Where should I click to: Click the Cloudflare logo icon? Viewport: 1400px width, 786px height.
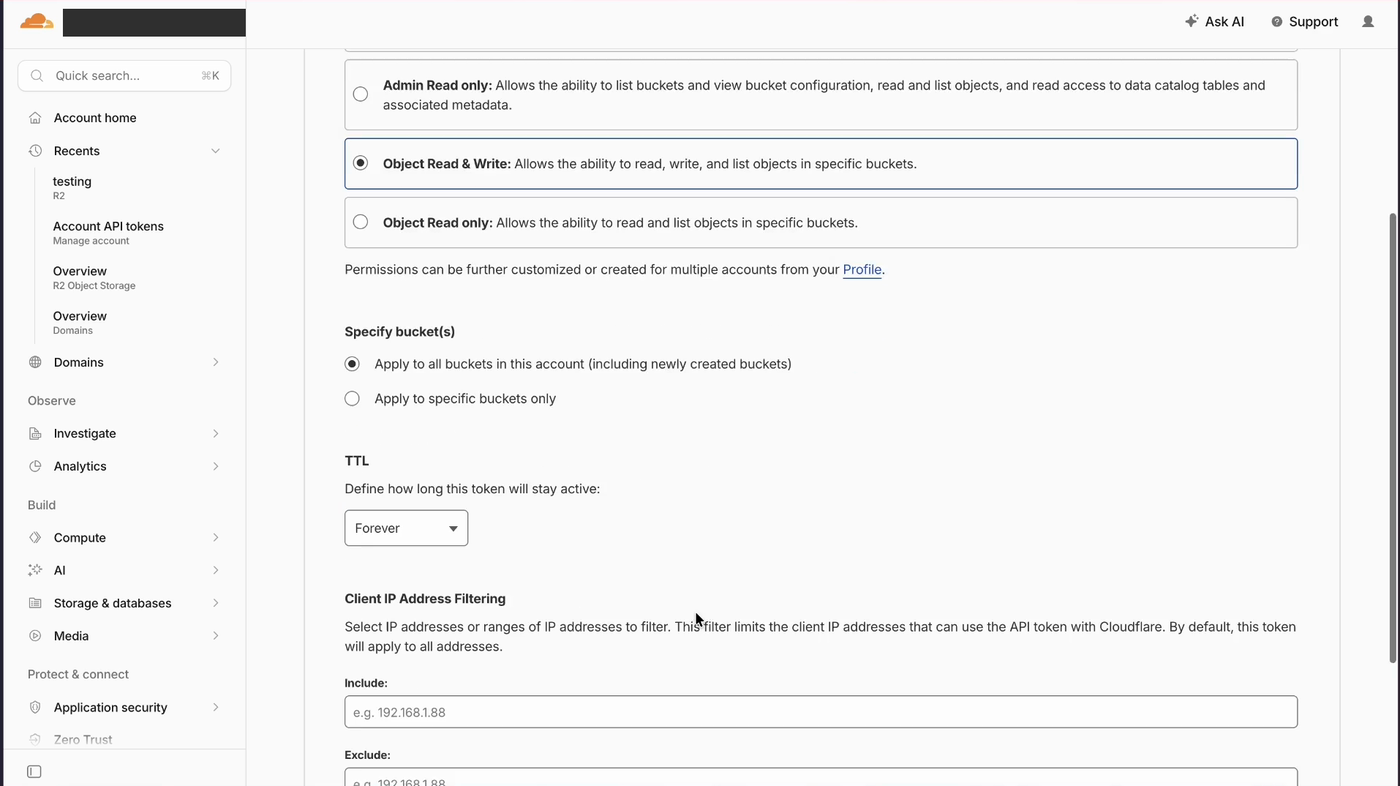pyautogui.click(x=37, y=21)
